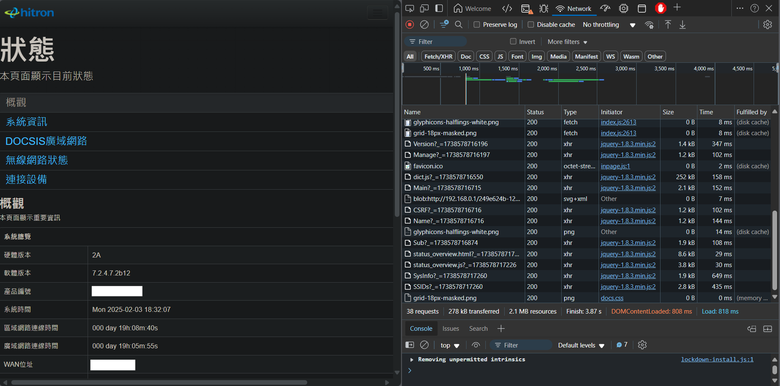Open the Elements panel code-brackets icon
Viewport: 780px width, 386px height.
507,8
